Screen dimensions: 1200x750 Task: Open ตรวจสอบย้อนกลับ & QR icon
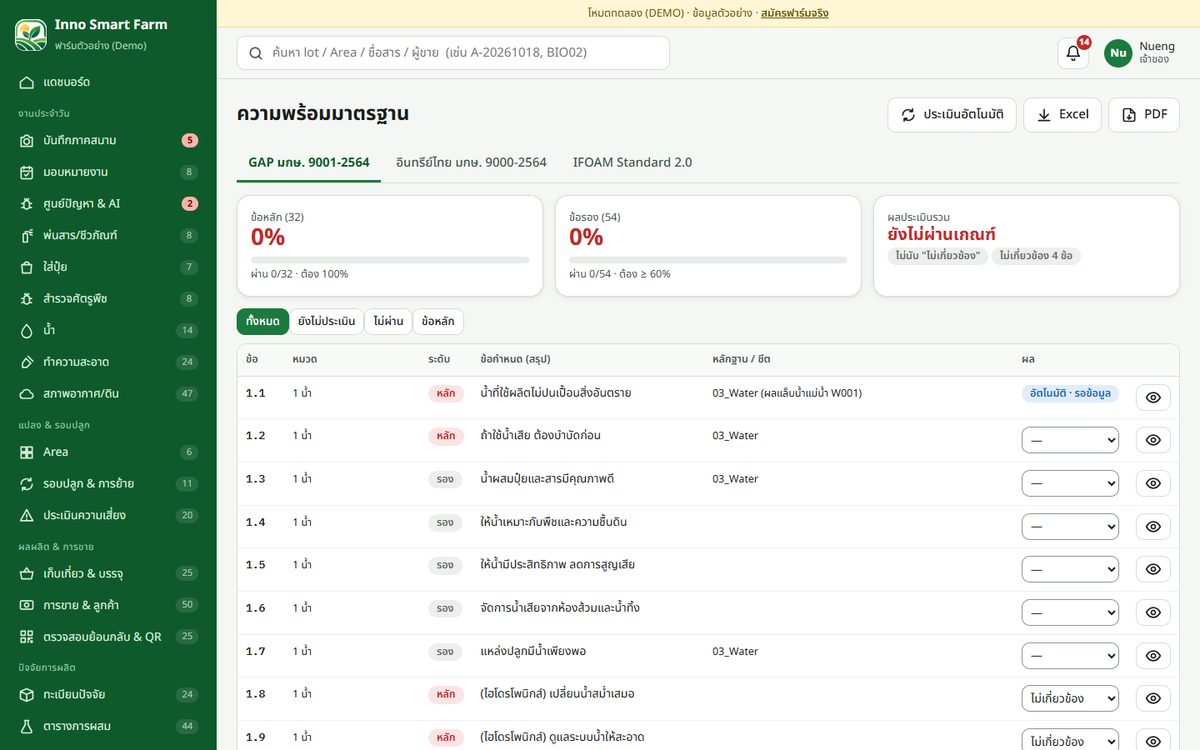27,637
